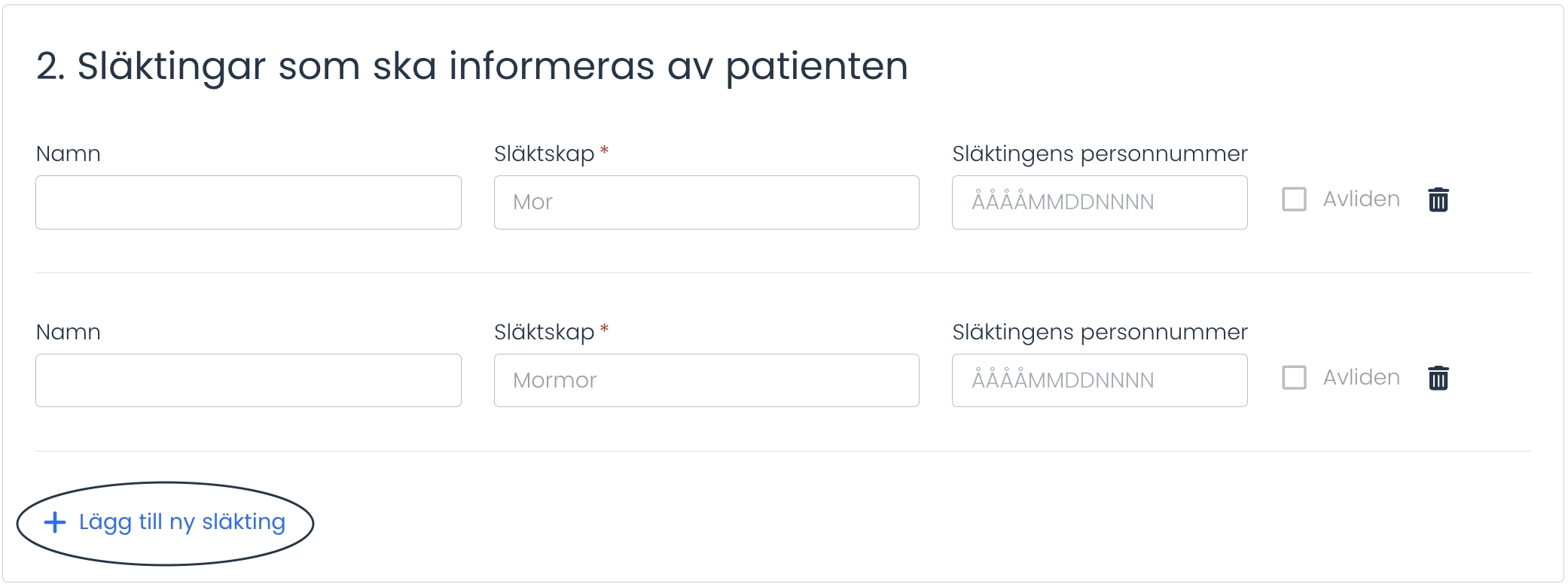Click second Släktingens personnummer label
1568x587 pixels.
click(x=1100, y=332)
